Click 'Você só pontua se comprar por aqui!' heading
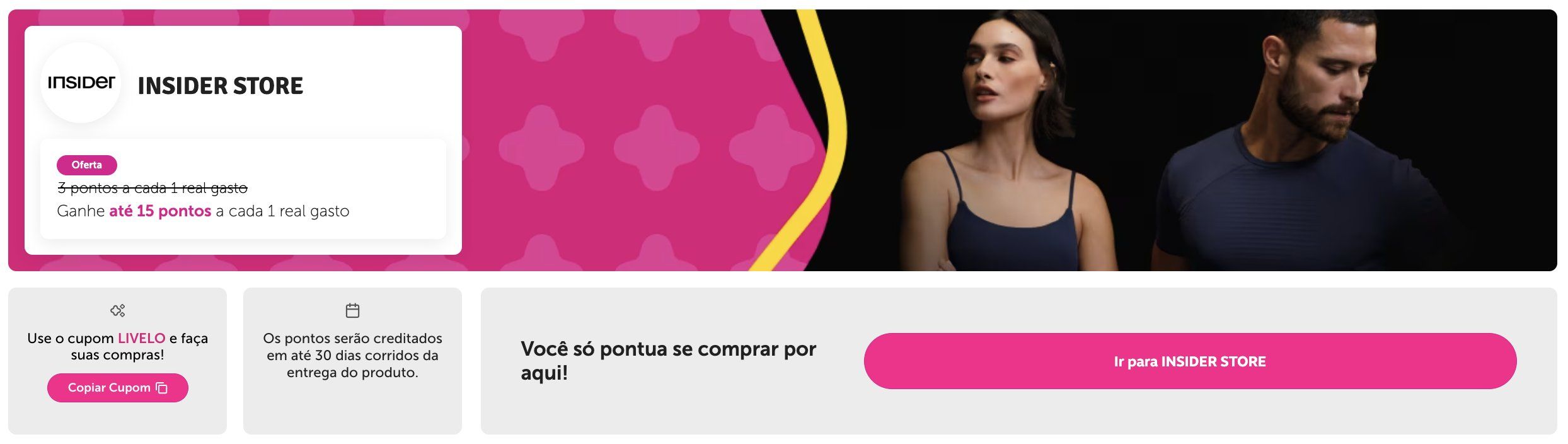 [669, 361]
